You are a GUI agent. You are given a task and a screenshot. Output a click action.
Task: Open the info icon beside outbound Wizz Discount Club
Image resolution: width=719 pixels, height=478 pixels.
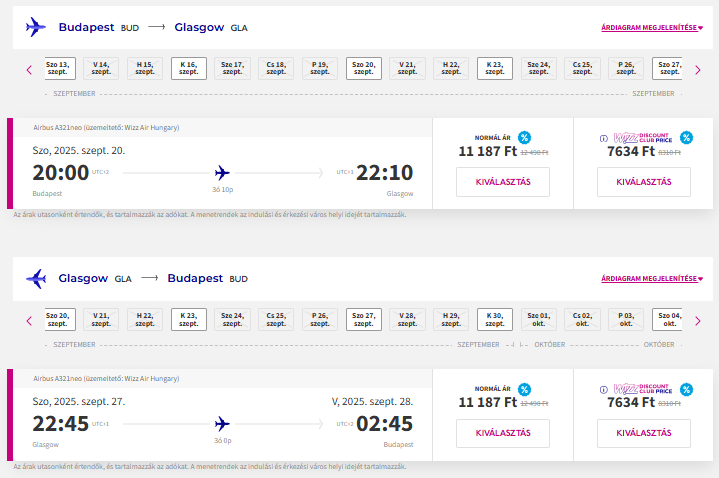click(x=604, y=139)
